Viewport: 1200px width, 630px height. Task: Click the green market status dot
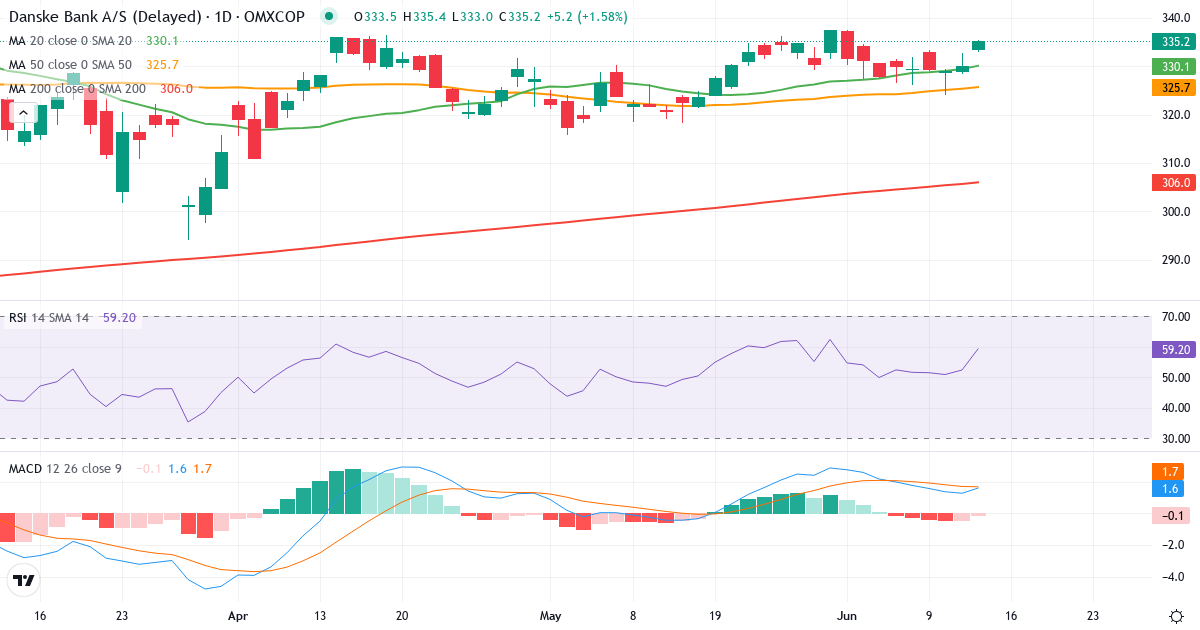pos(329,16)
